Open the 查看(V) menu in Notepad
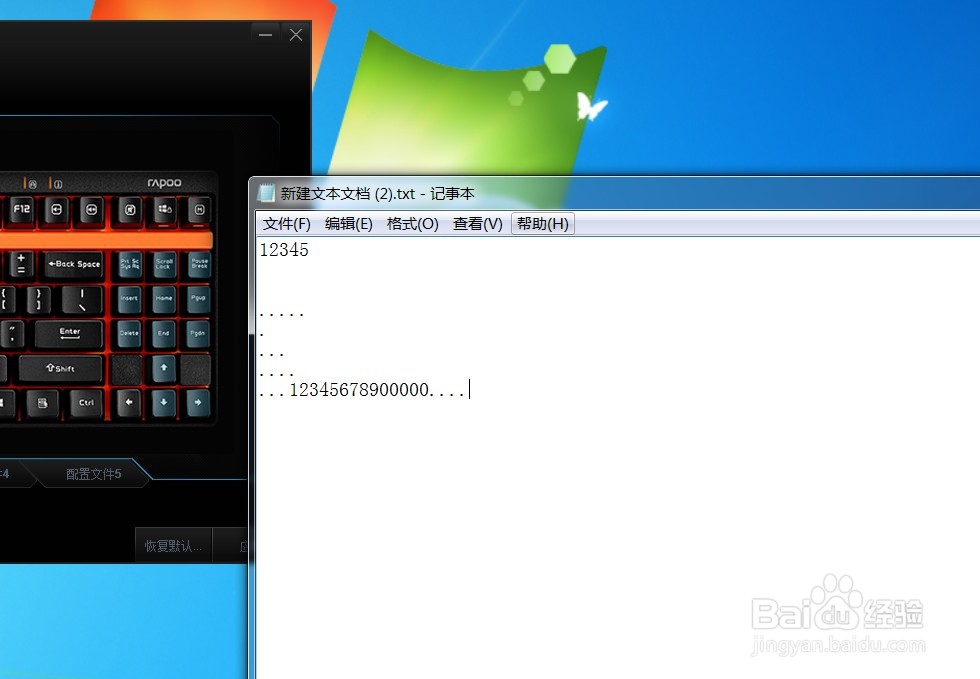 tap(478, 224)
